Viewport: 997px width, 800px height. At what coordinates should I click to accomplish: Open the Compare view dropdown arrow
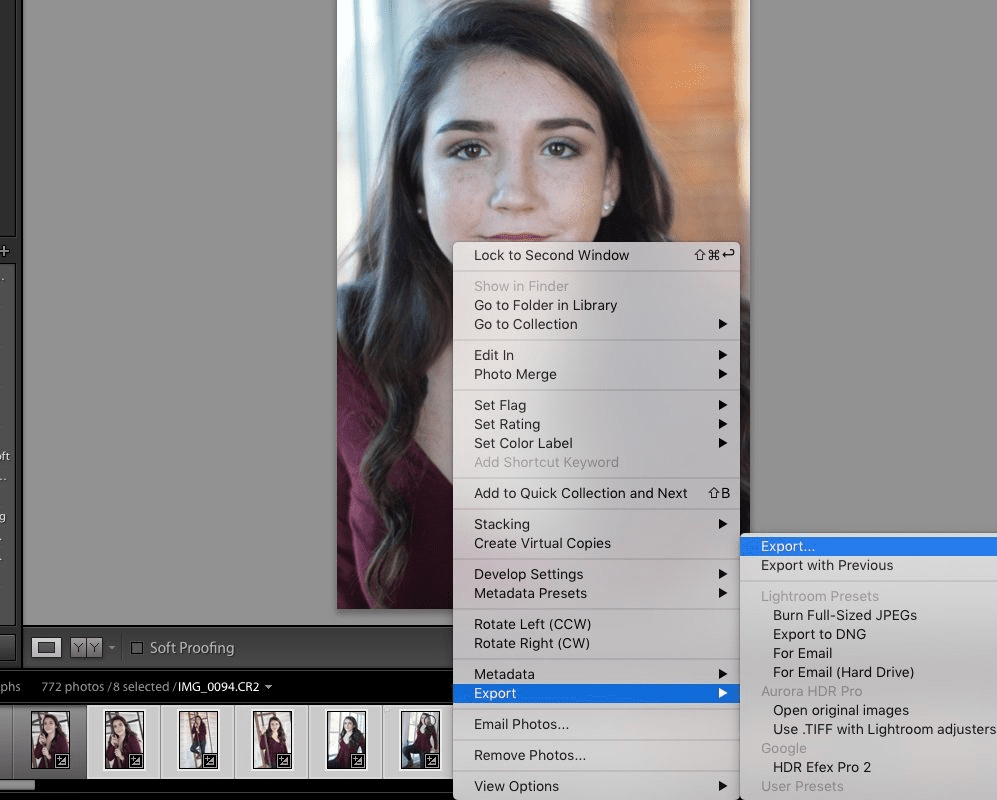click(112, 648)
